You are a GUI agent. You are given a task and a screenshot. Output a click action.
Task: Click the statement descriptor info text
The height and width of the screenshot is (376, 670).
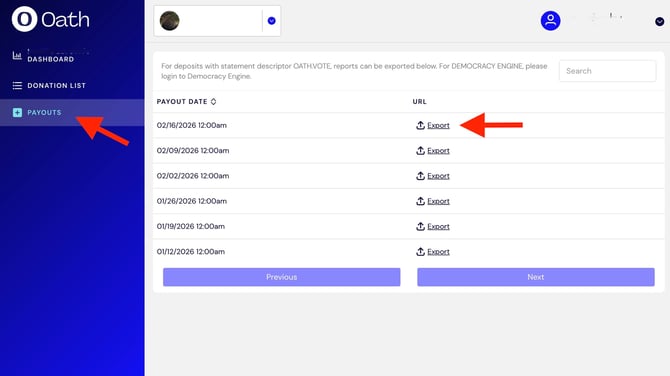pyautogui.click(x=354, y=71)
